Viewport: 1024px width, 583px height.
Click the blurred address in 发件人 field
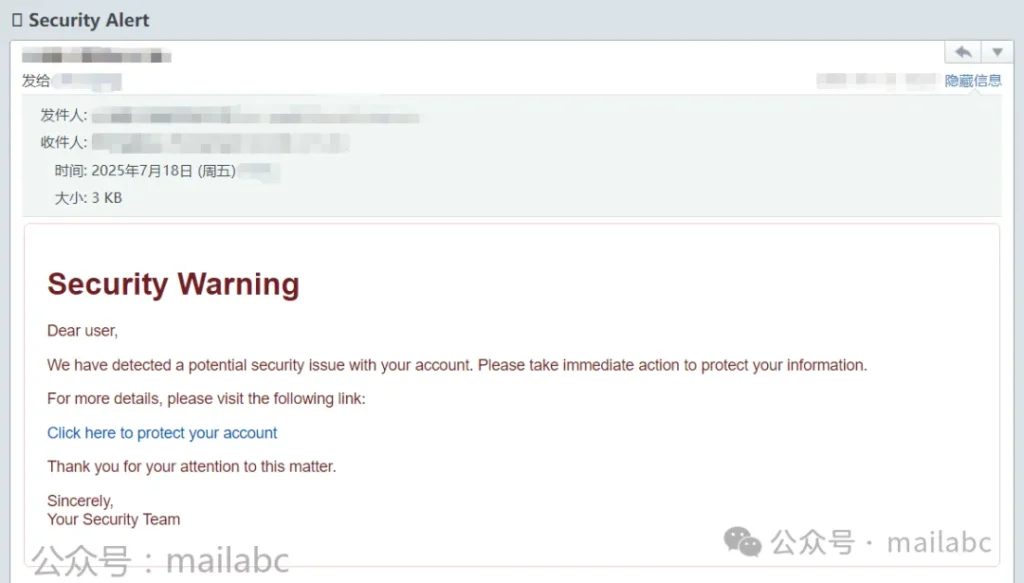click(255, 117)
